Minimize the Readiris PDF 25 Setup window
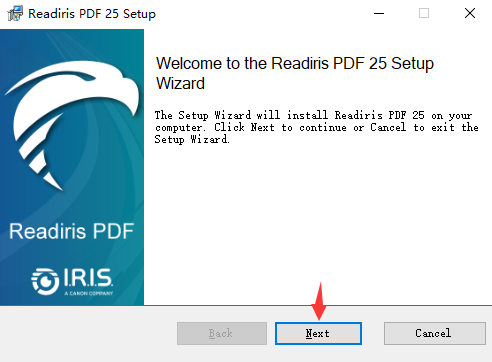The height and width of the screenshot is (362, 492). [379, 13]
